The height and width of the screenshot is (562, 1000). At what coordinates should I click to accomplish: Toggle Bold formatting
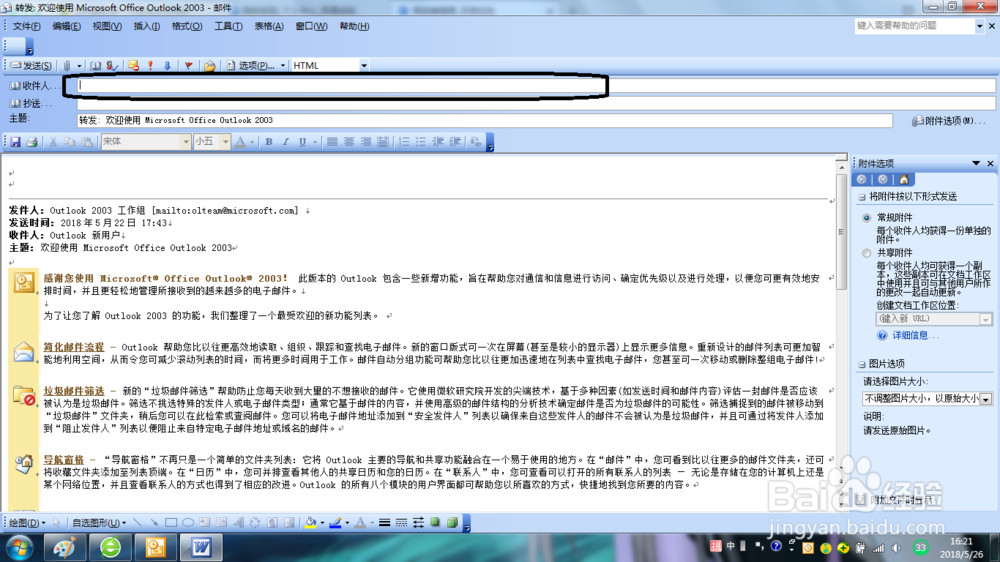click(268, 142)
